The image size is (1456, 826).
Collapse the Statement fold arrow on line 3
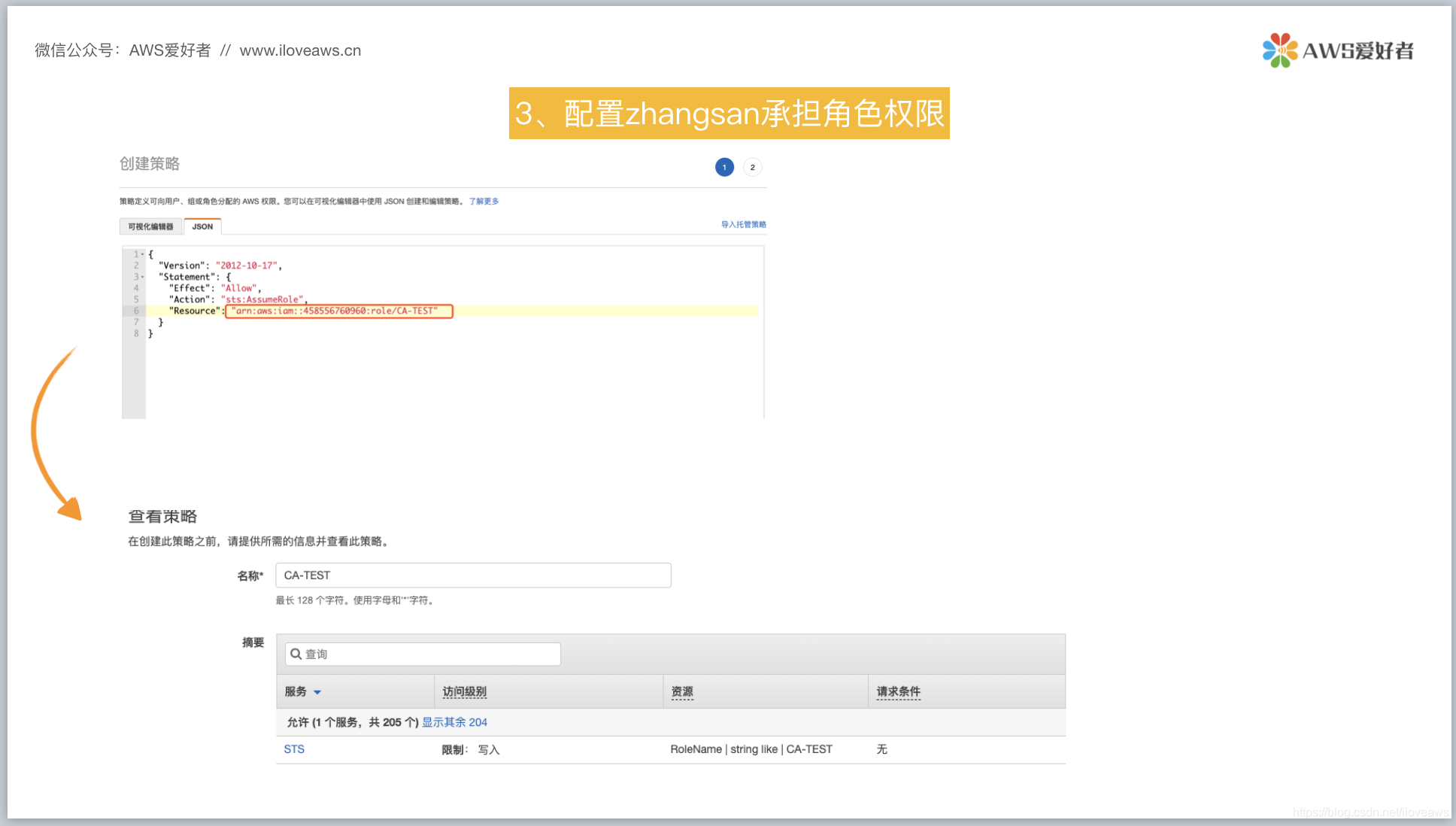pyautogui.click(x=143, y=277)
